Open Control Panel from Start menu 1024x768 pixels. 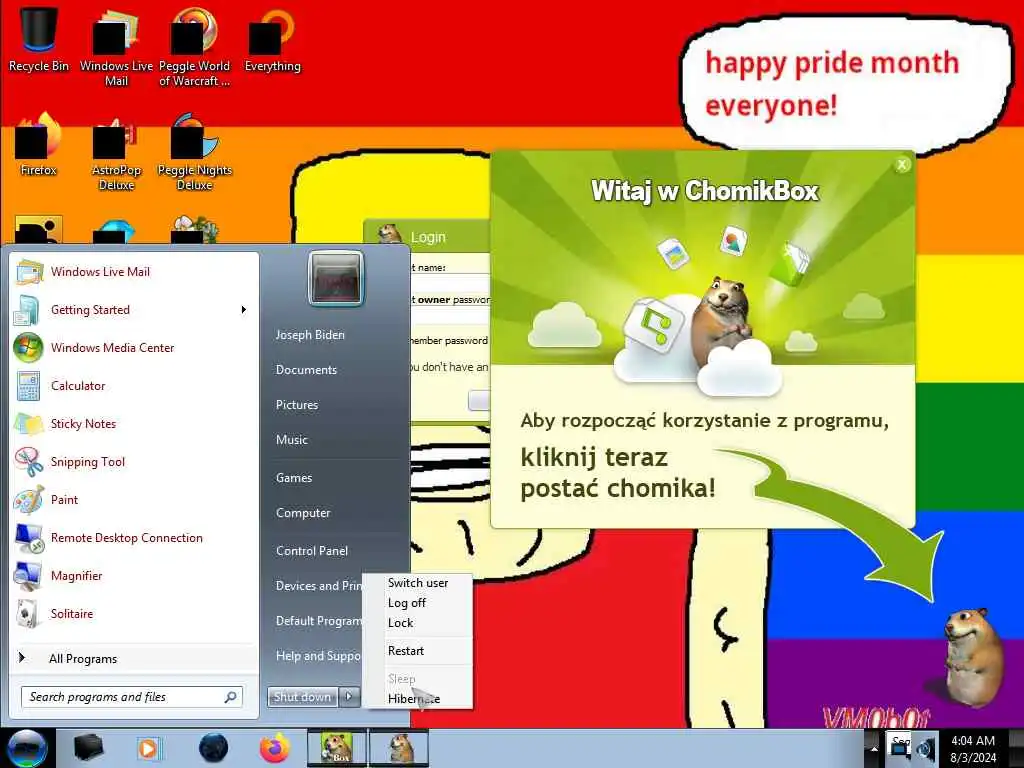(312, 551)
